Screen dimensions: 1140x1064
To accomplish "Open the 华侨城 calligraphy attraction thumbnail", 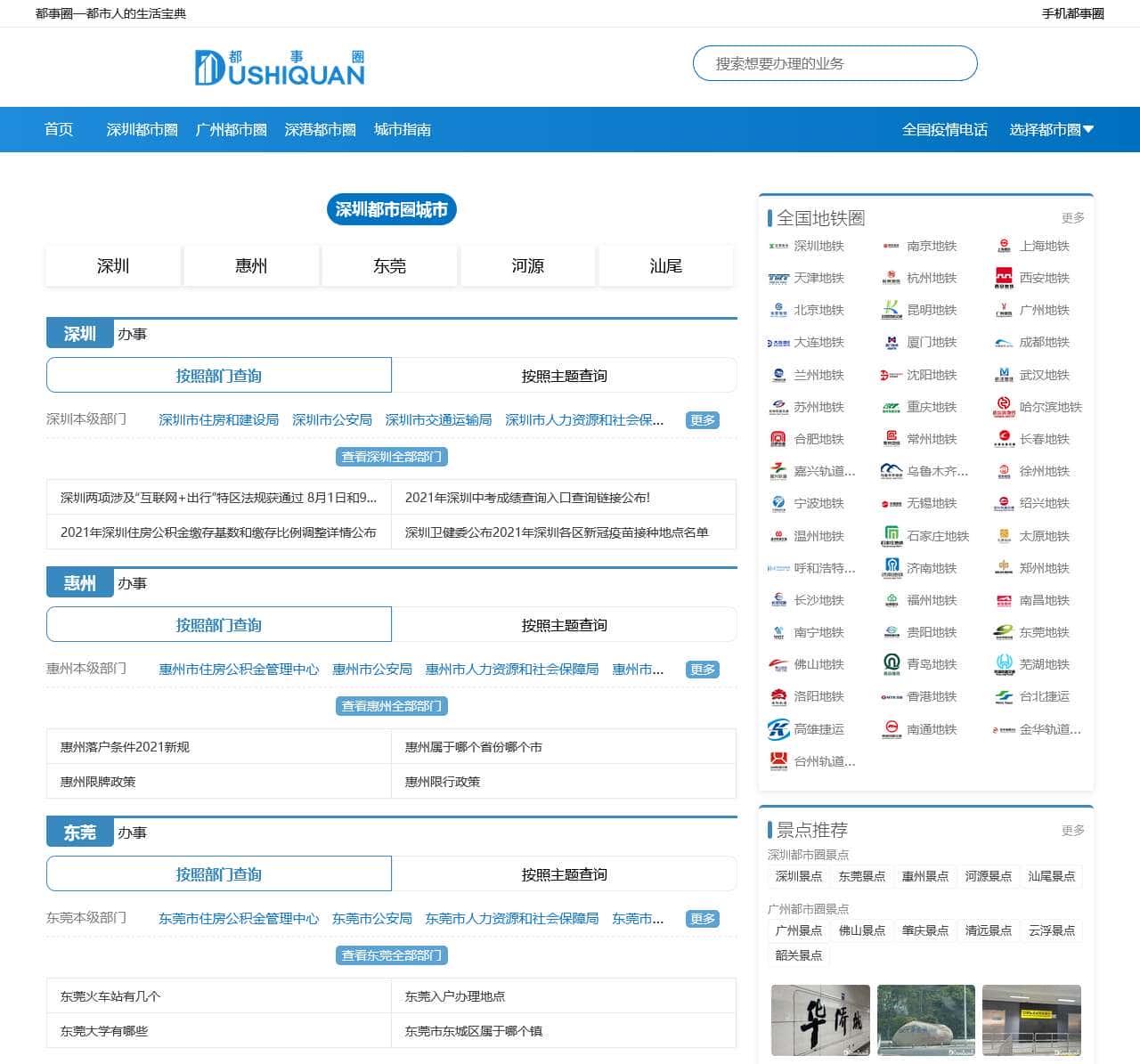I will [820, 1020].
